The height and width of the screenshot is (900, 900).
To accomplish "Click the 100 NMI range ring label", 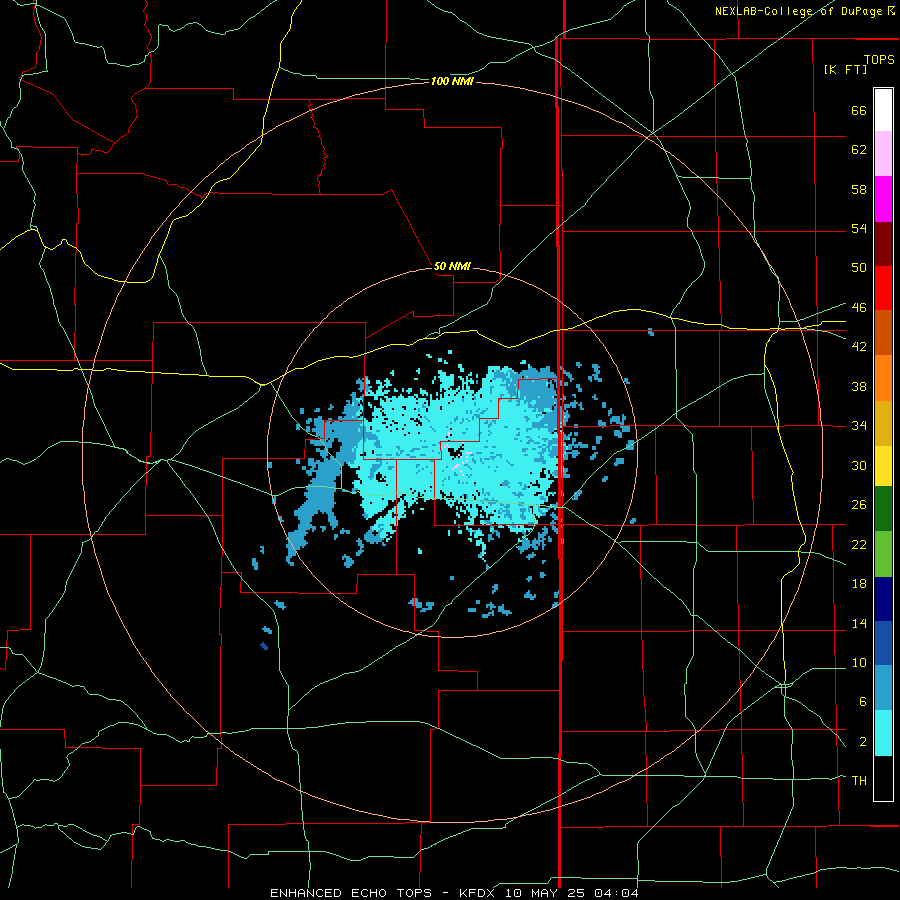I will 452,82.
